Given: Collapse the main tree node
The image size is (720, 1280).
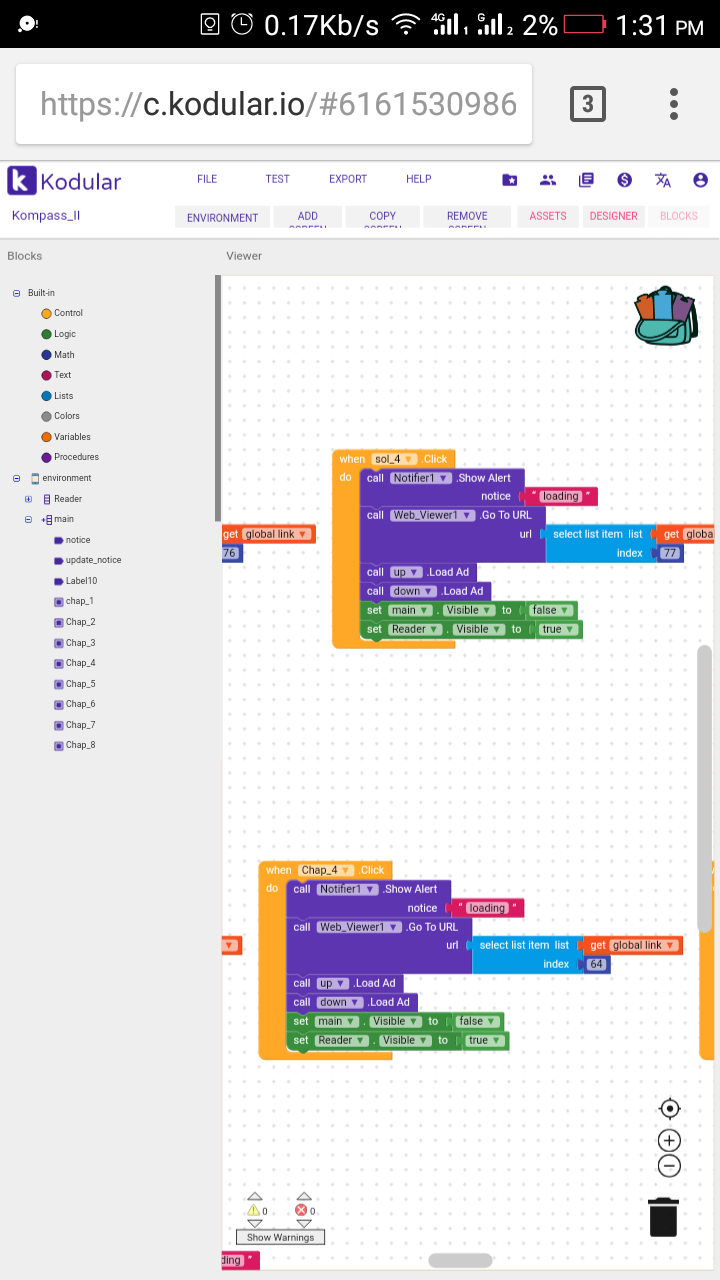Looking at the screenshot, I should (x=28, y=519).
